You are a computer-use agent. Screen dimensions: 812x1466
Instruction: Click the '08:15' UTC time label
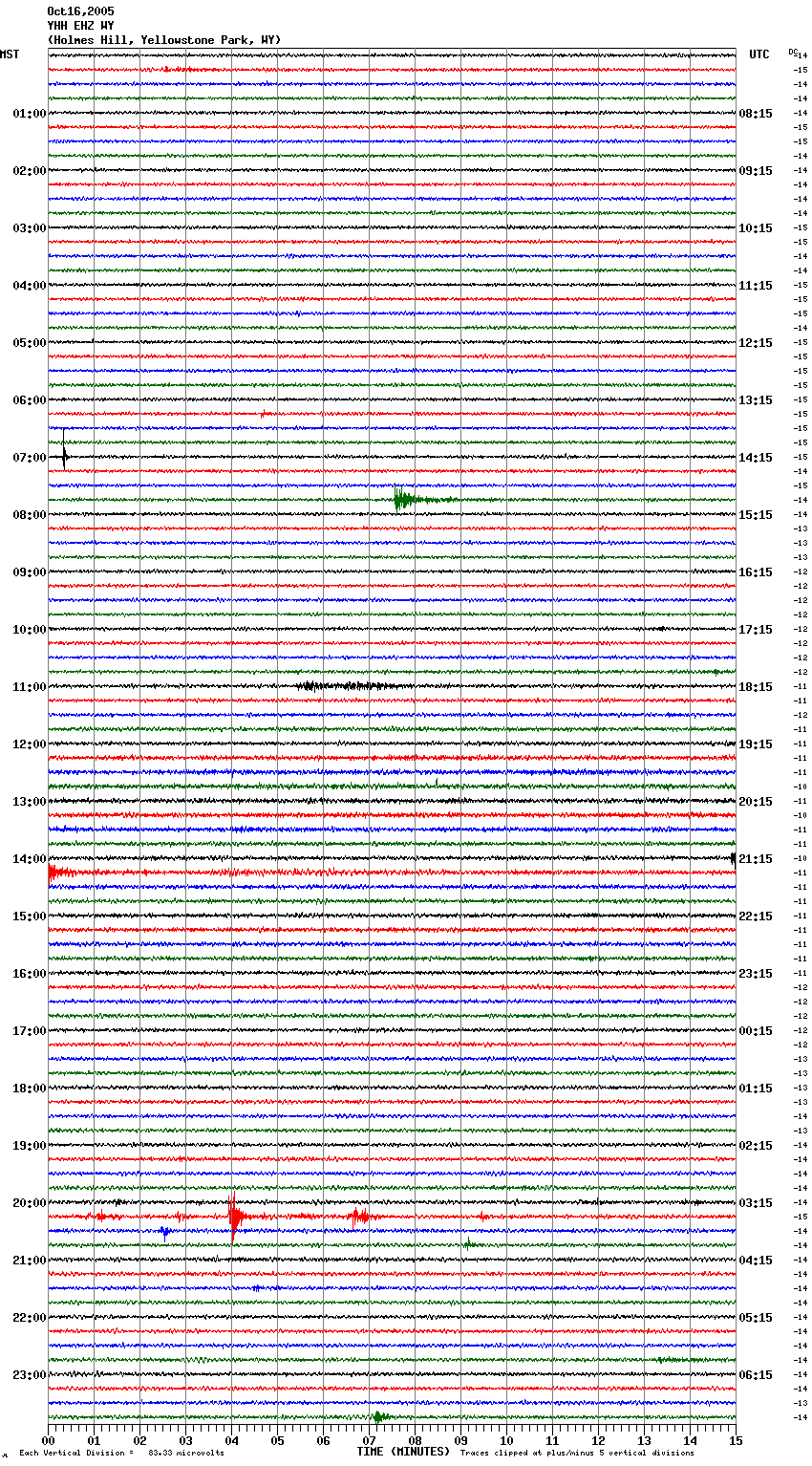[756, 114]
